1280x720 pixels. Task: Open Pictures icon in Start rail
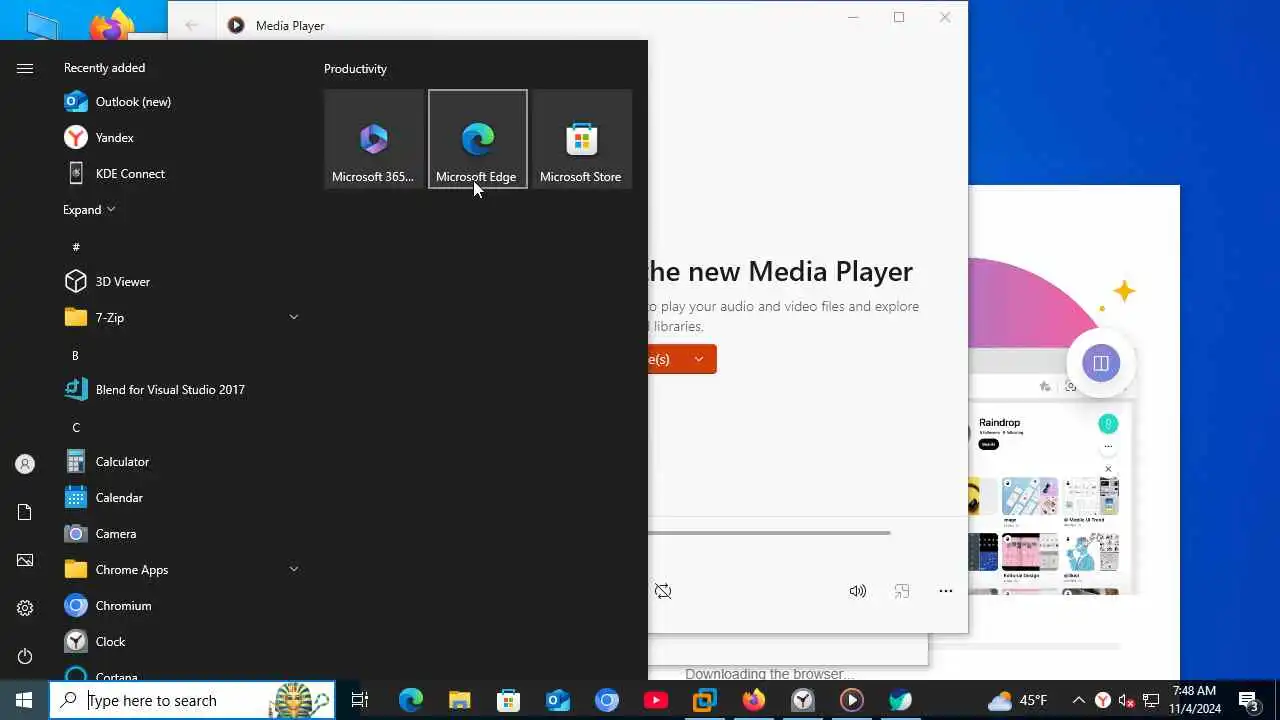(x=25, y=560)
